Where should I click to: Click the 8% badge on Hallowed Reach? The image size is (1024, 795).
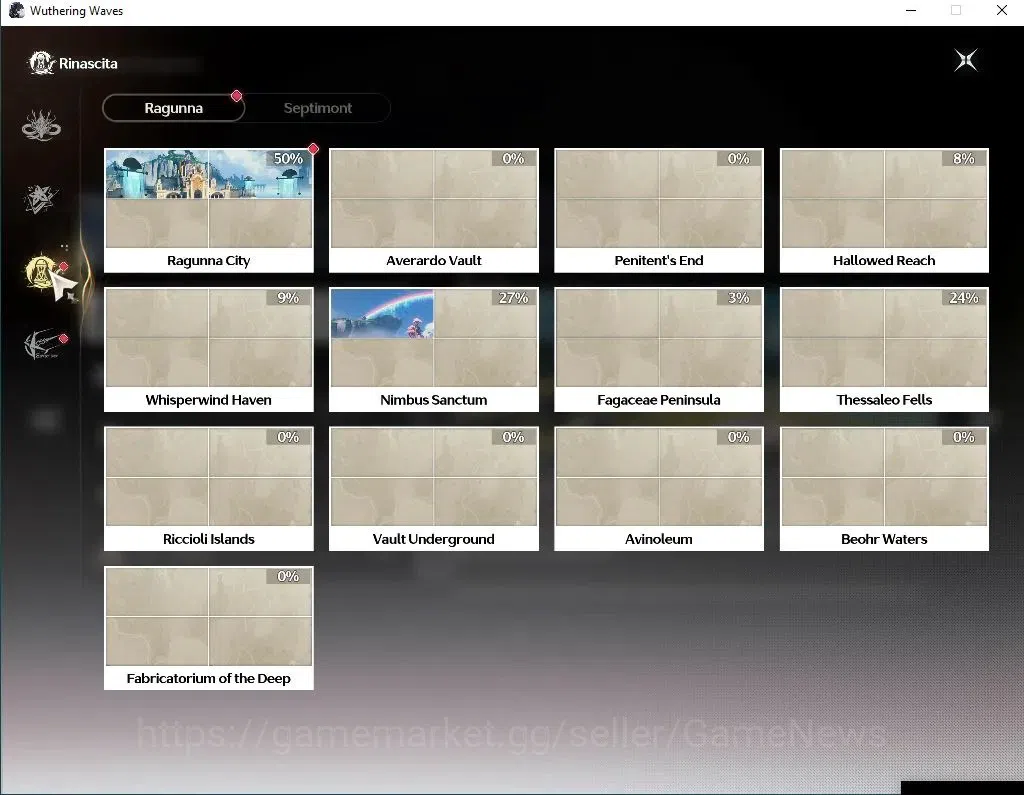964,158
